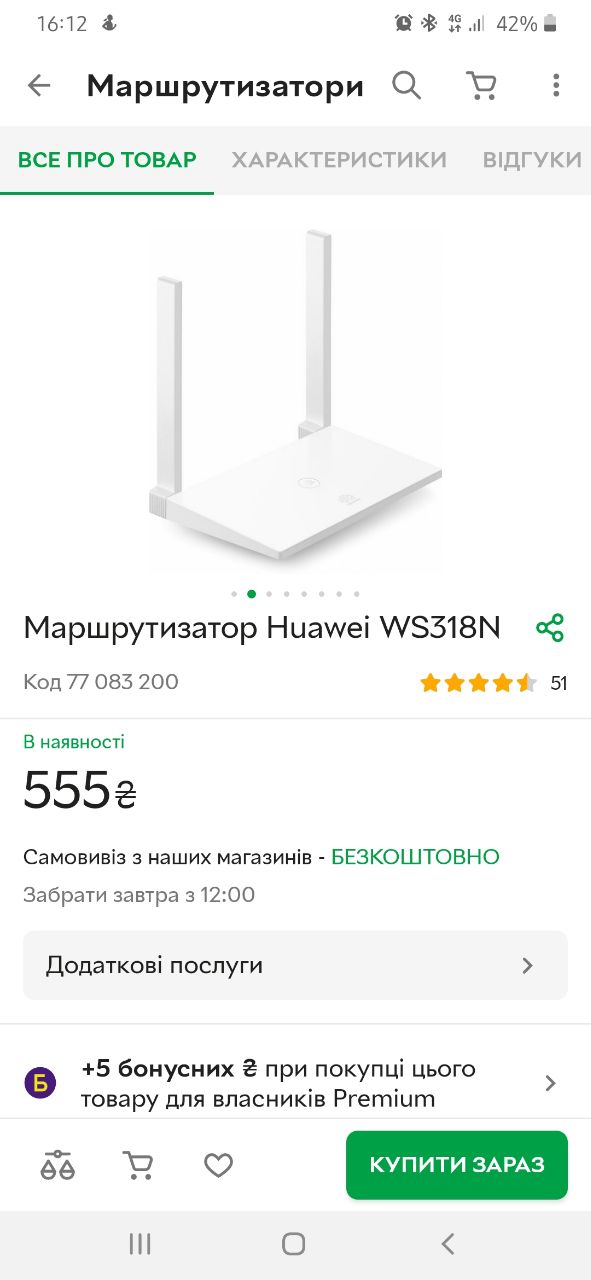
Task: Toggle the heart wishlist icon
Action: pos(218,1165)
